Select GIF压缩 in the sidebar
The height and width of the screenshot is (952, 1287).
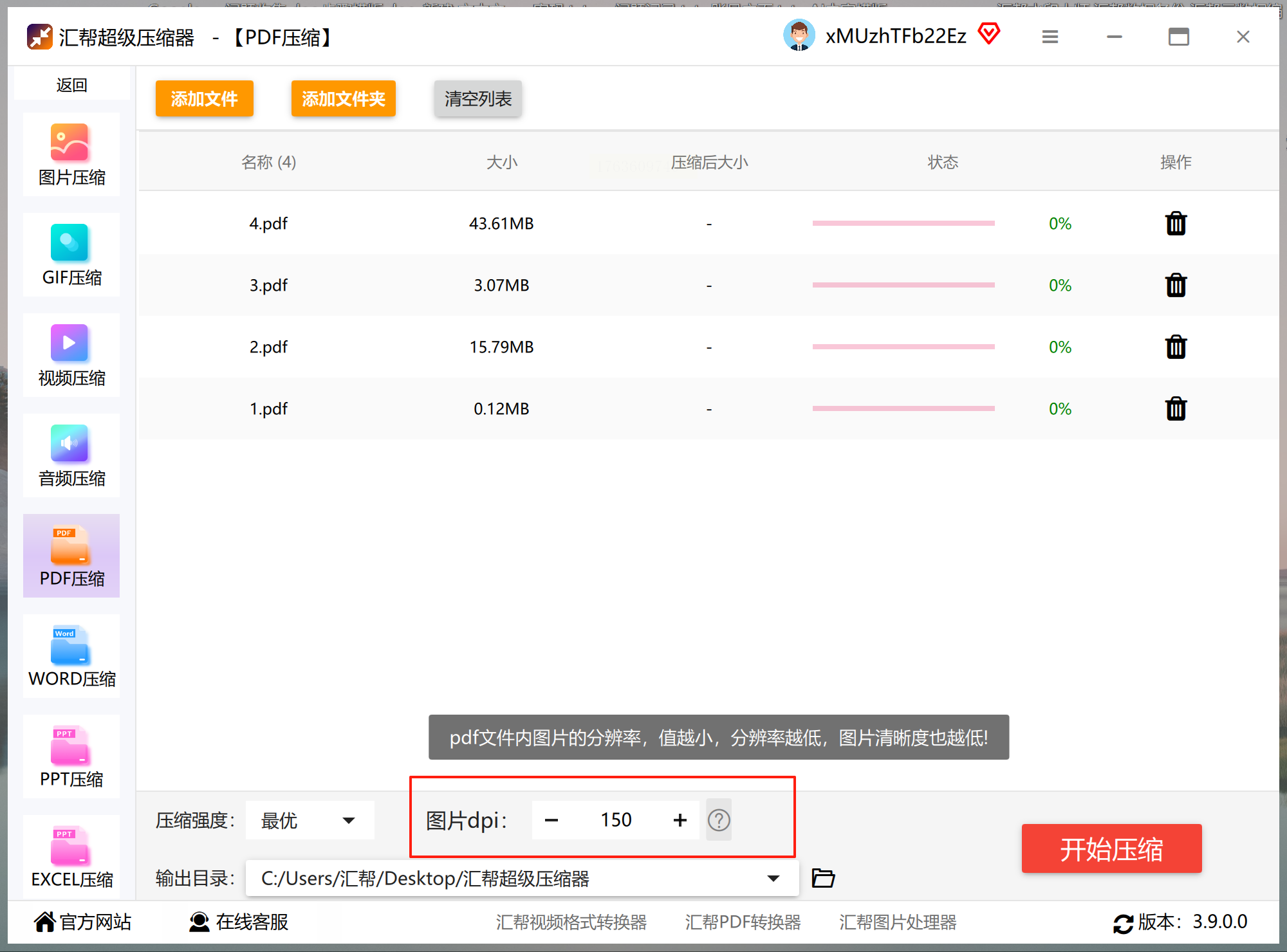pos(71,255)
